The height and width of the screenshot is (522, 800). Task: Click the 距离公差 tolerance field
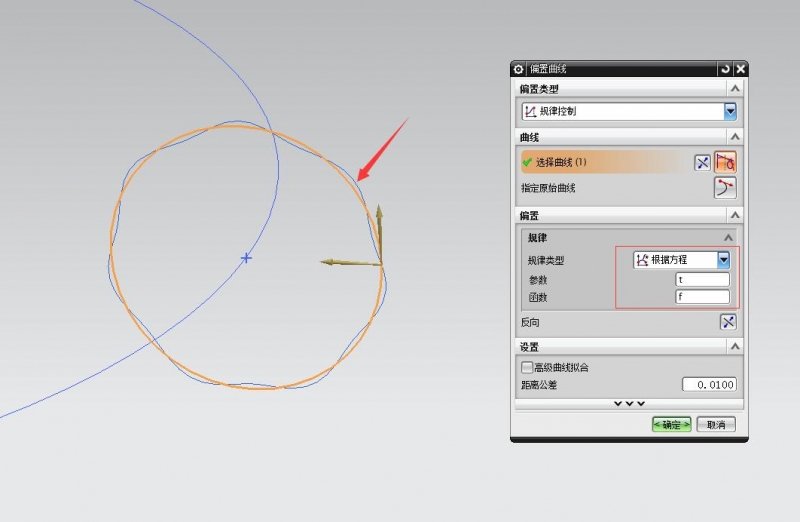(x=709, y=385)
